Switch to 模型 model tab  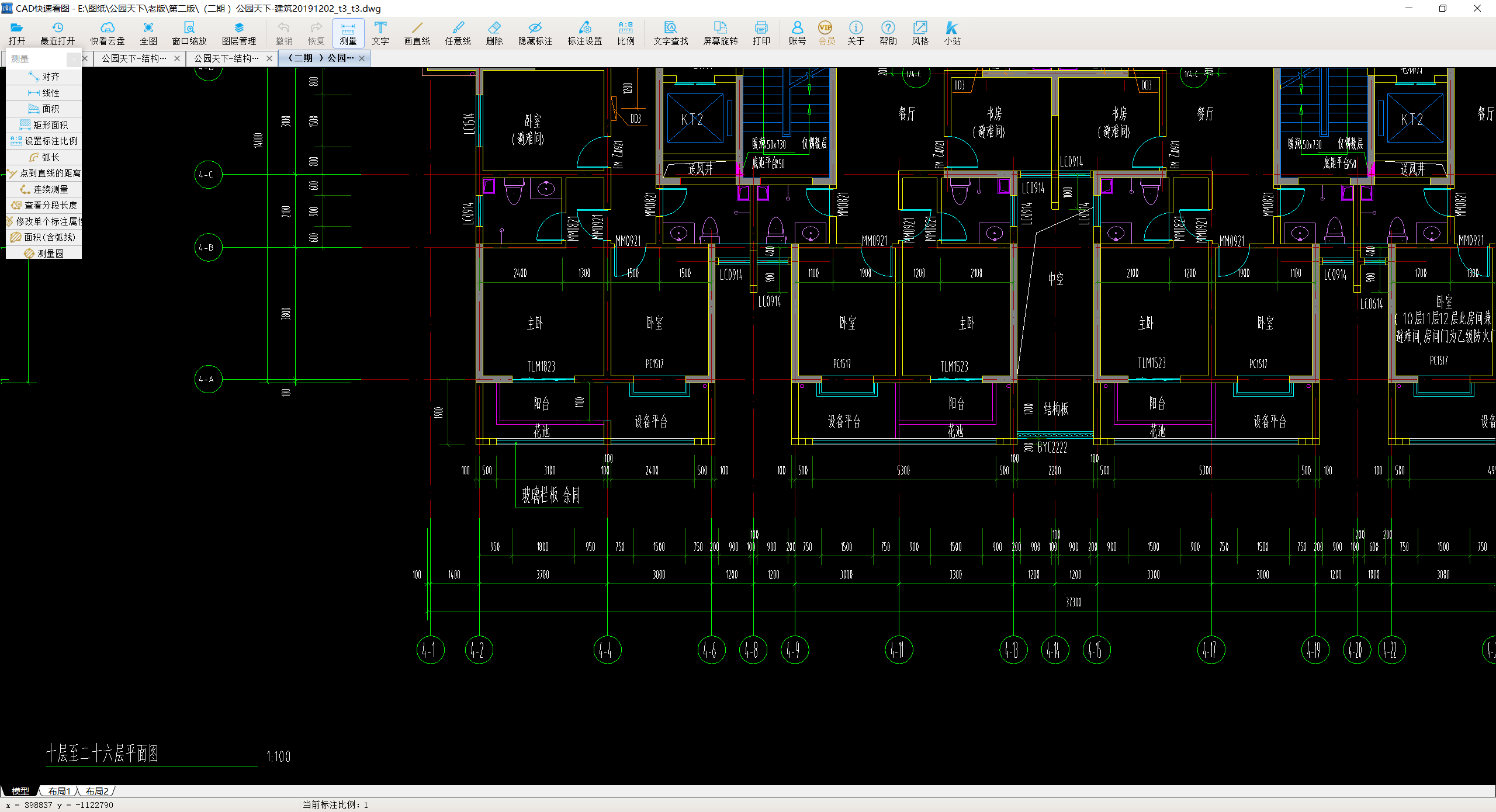[20, 791]
